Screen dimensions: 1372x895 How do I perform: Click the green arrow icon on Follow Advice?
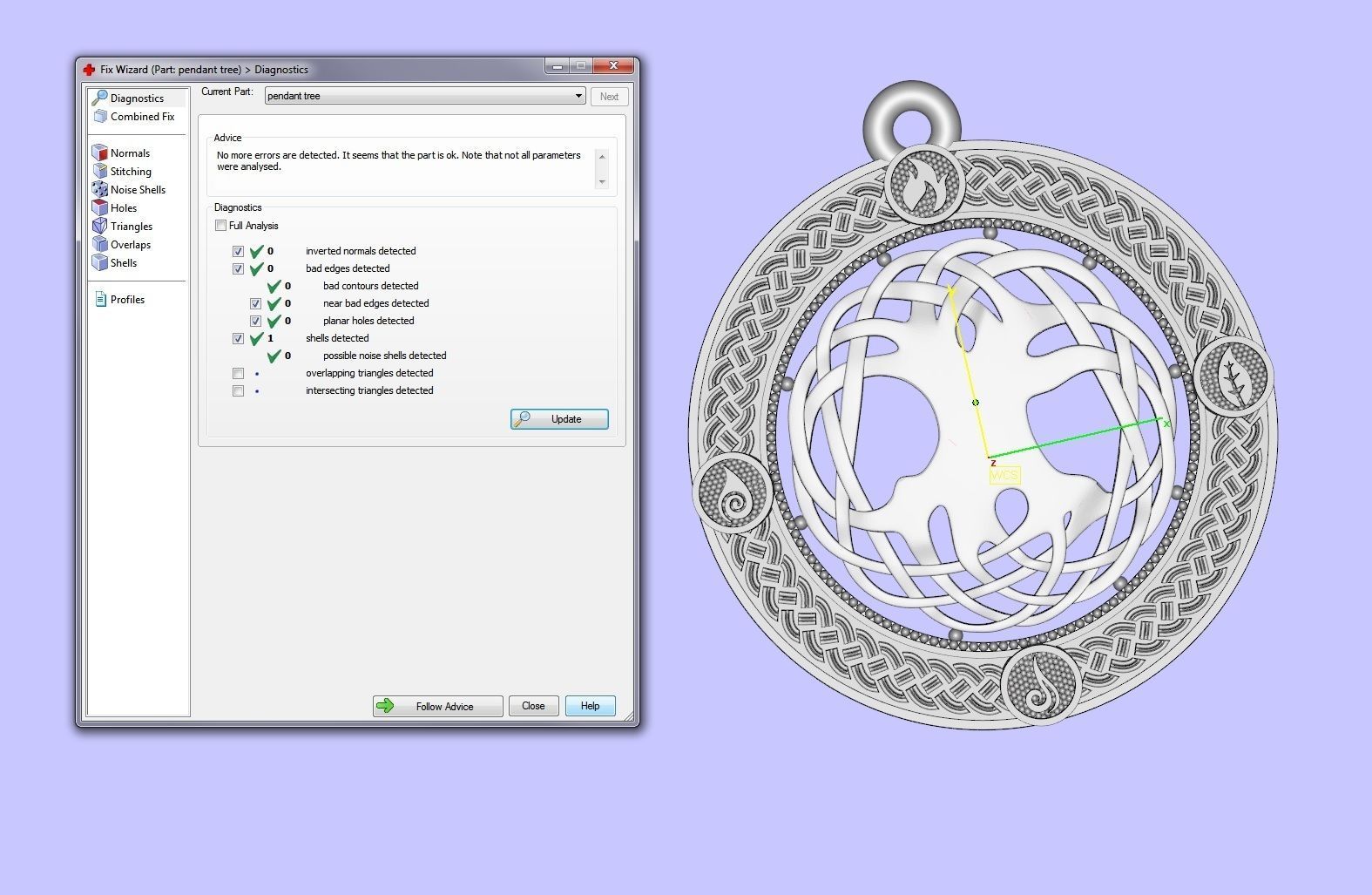click(385, 706)
